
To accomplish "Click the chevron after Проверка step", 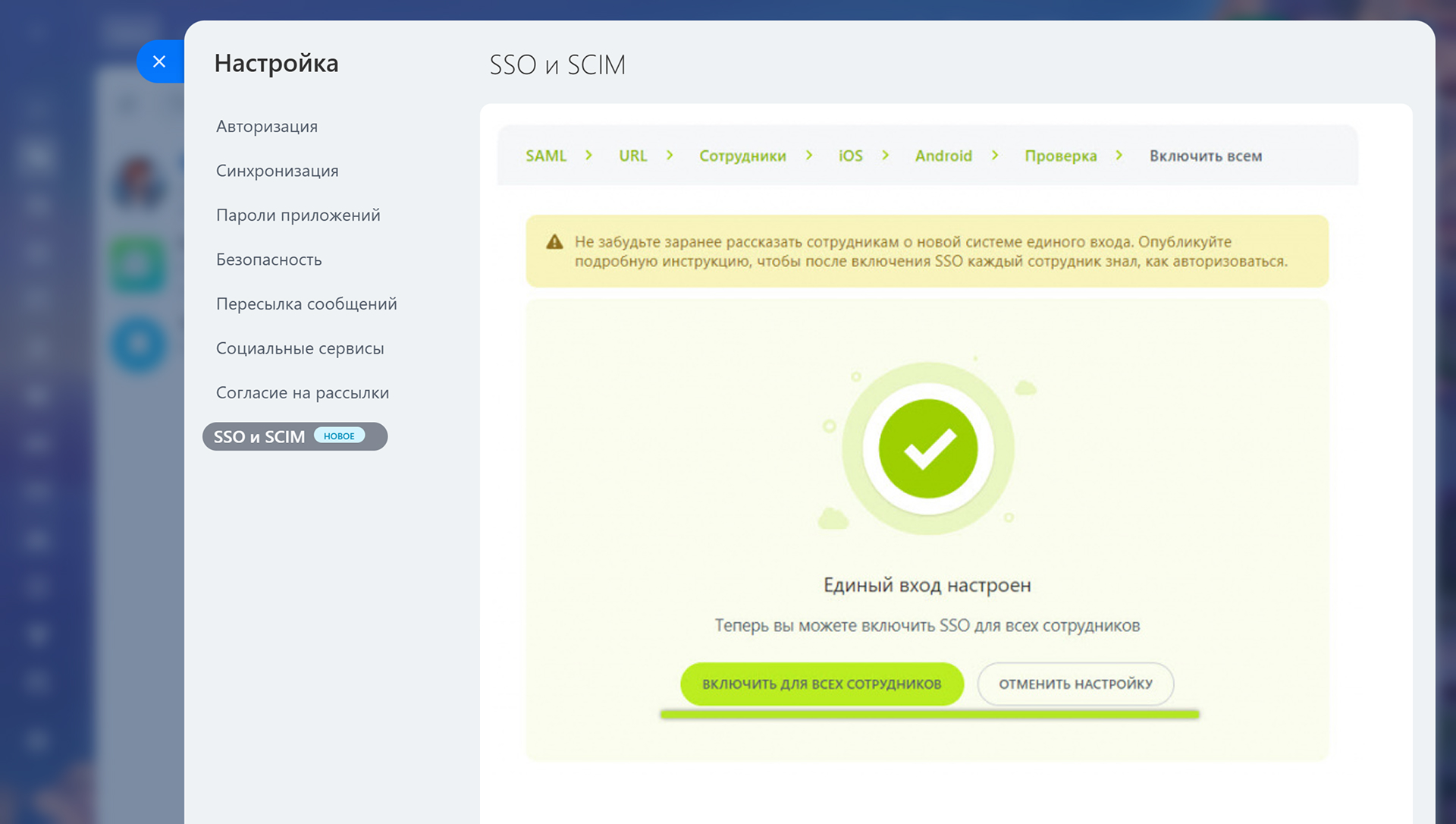I will (x=1119, y=155).
